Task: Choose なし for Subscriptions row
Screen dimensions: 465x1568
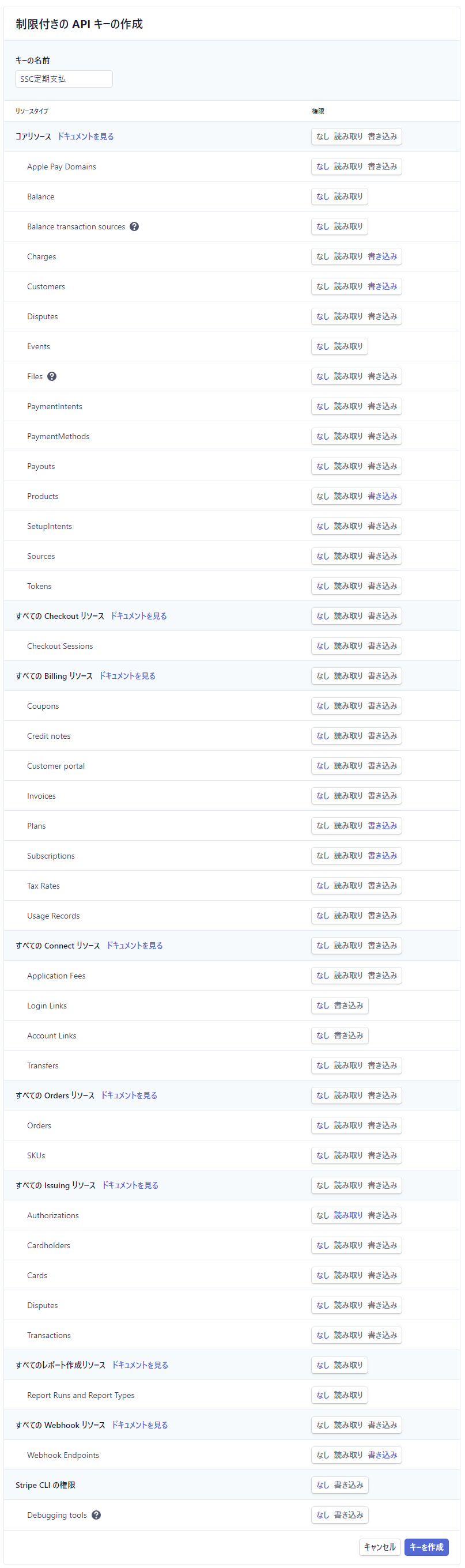Action: tap(322, 856)
